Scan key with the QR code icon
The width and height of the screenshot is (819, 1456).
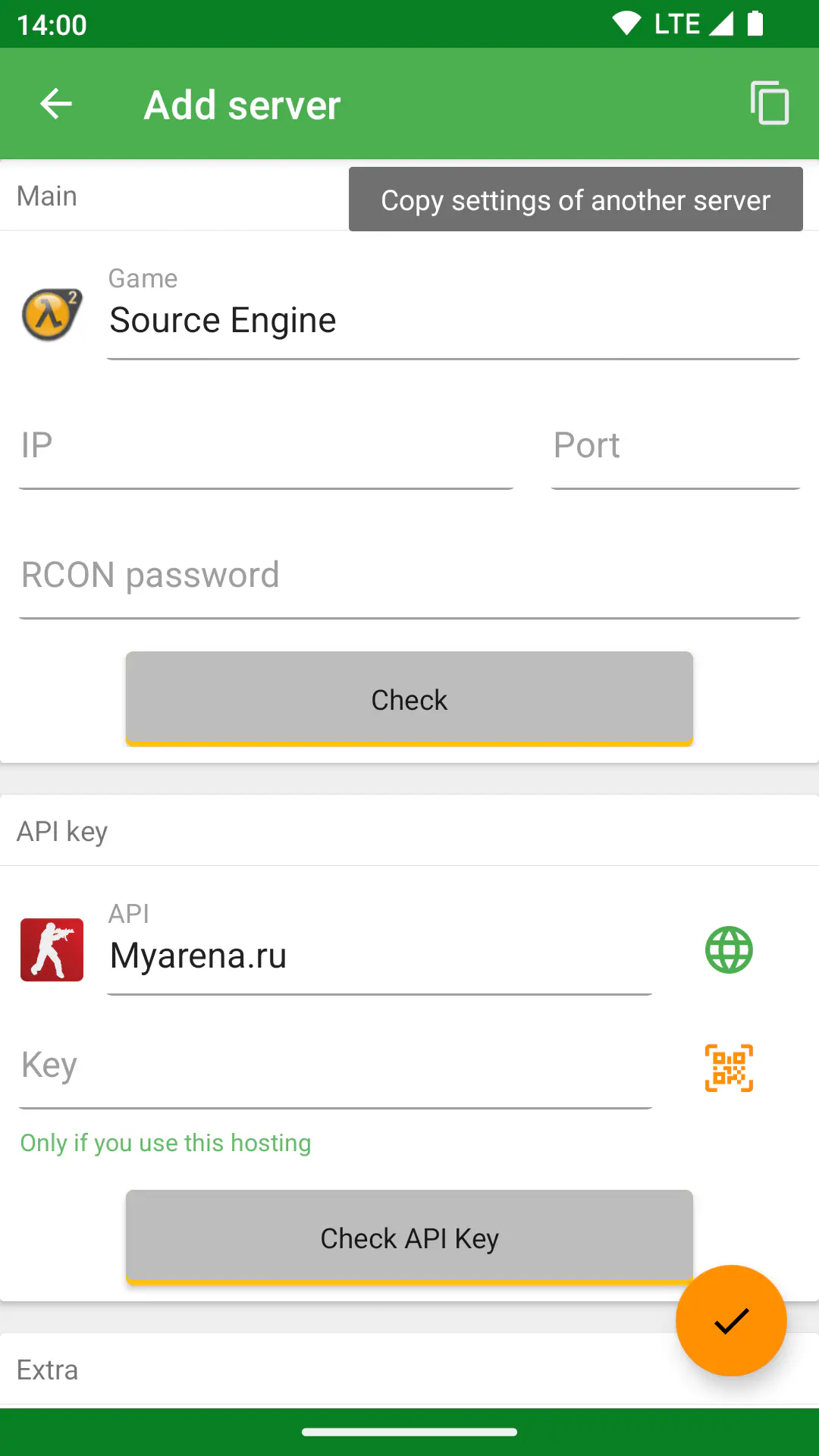[729, 1068]
